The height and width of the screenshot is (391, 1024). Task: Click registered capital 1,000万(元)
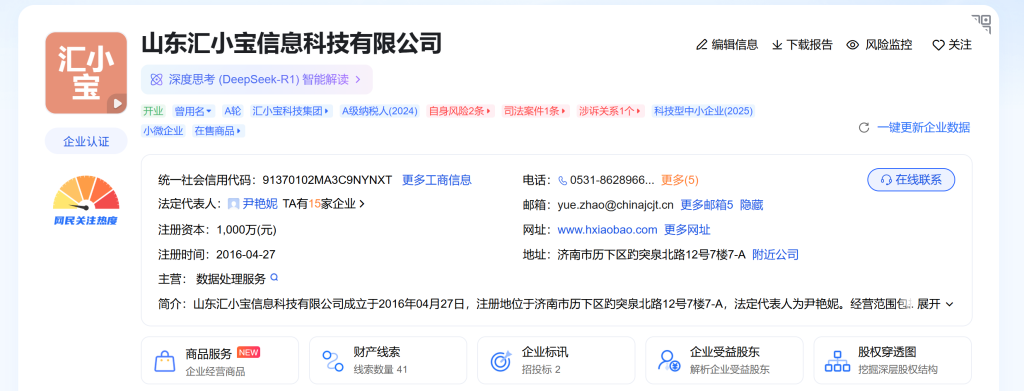pos(246,230)
